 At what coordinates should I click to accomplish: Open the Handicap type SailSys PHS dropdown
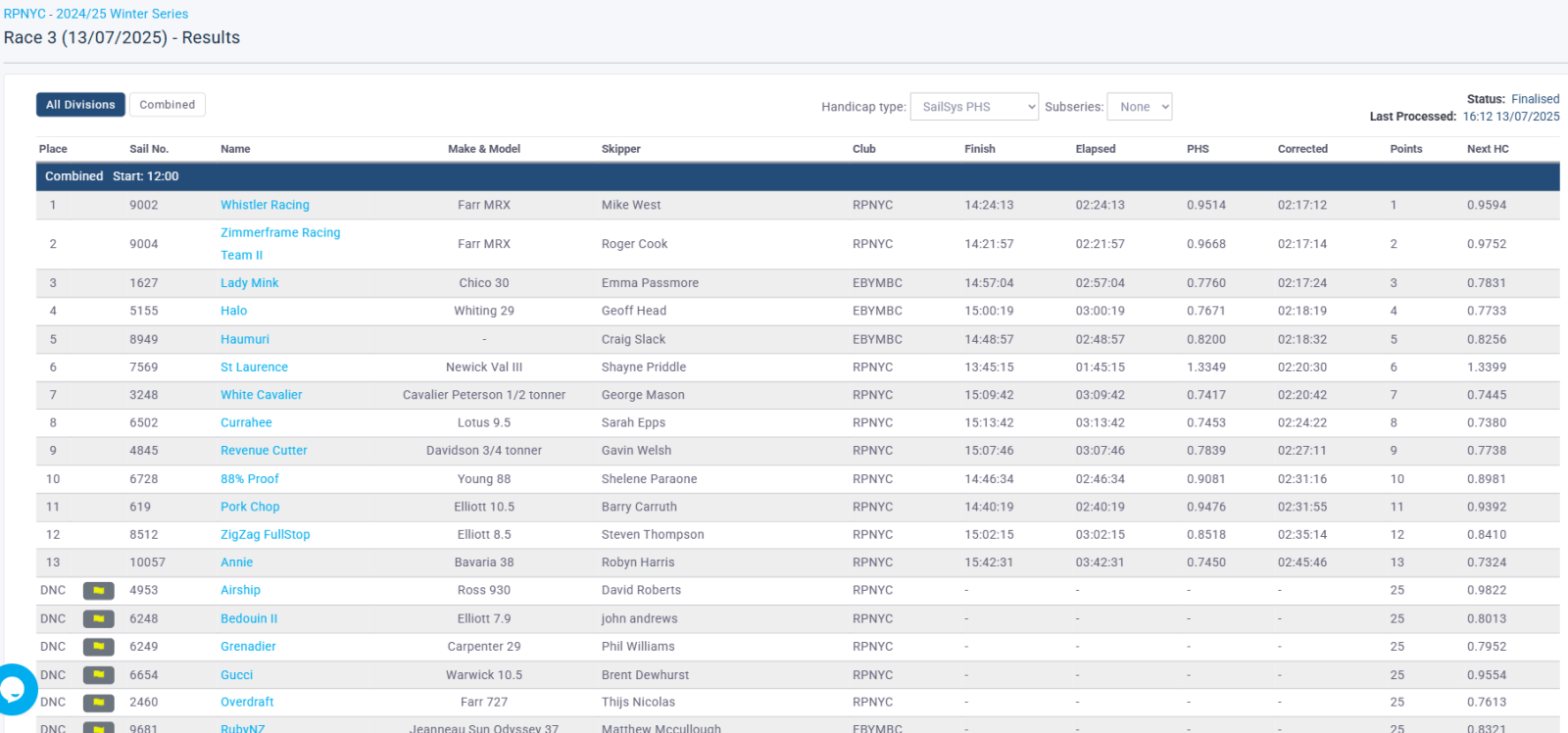point(973,107)
